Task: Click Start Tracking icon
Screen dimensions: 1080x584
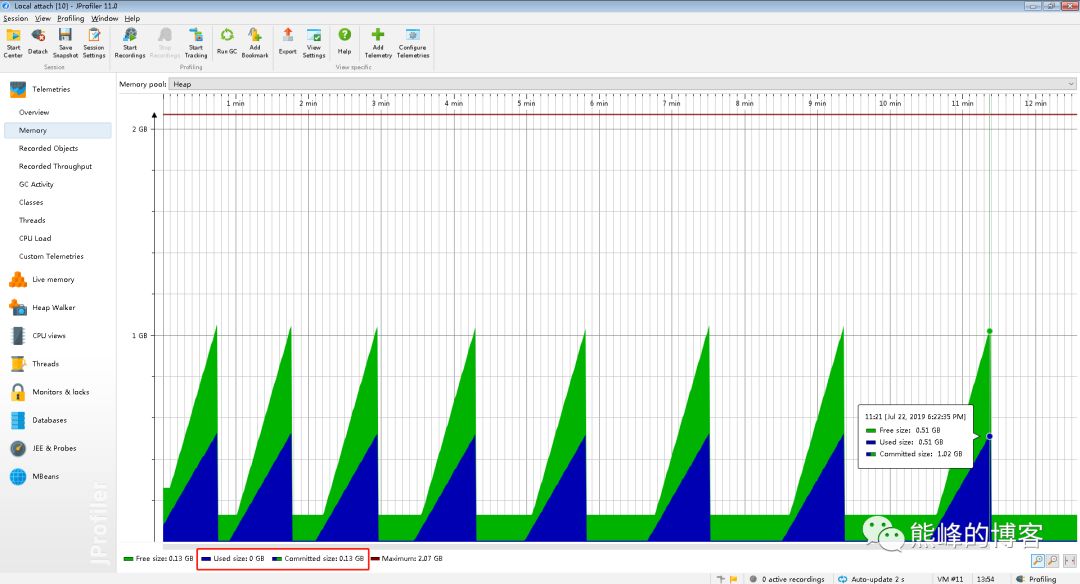Action: pyautogui.click(x=196, y=43)
